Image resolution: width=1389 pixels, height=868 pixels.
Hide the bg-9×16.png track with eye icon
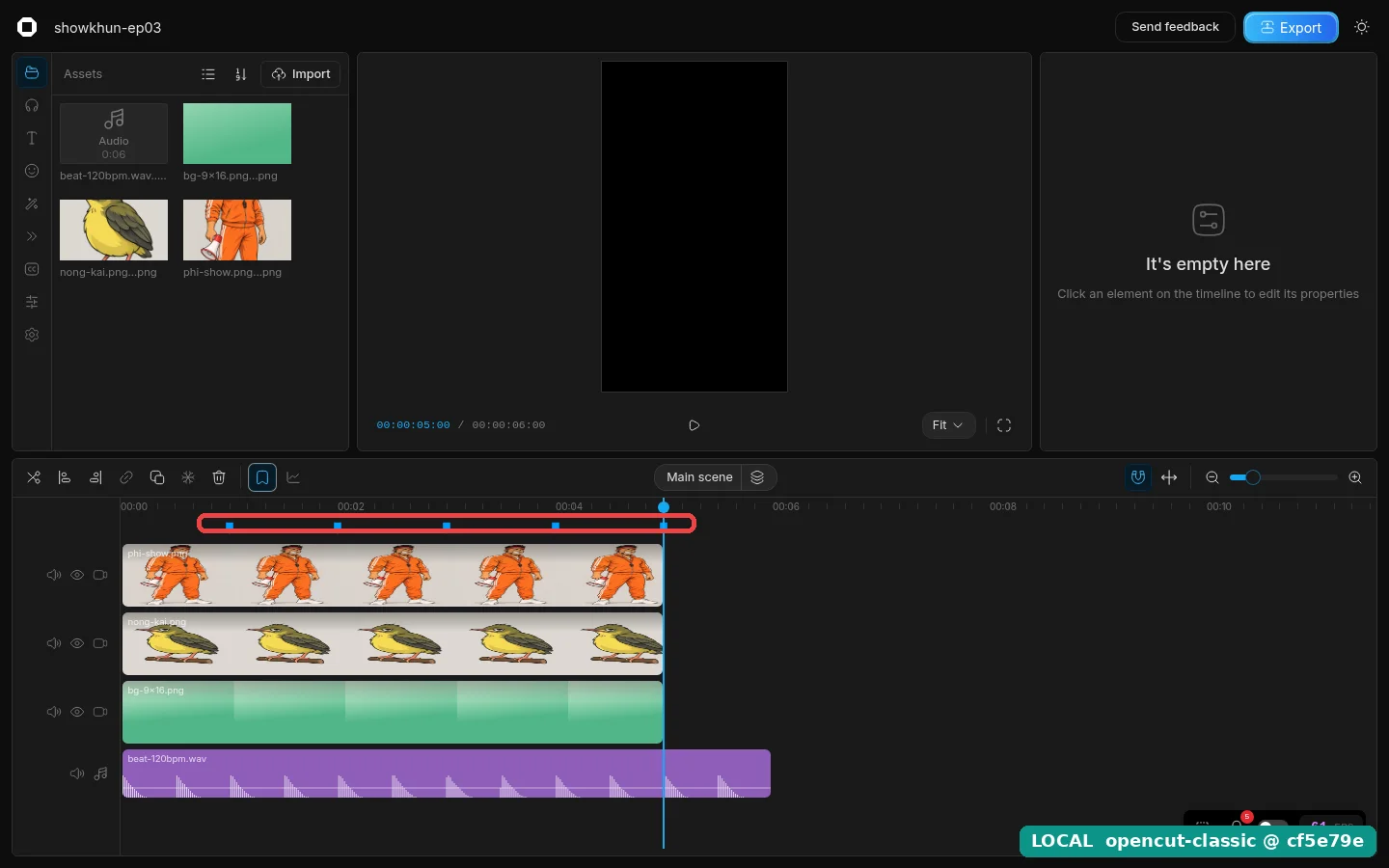click(77, 712)
